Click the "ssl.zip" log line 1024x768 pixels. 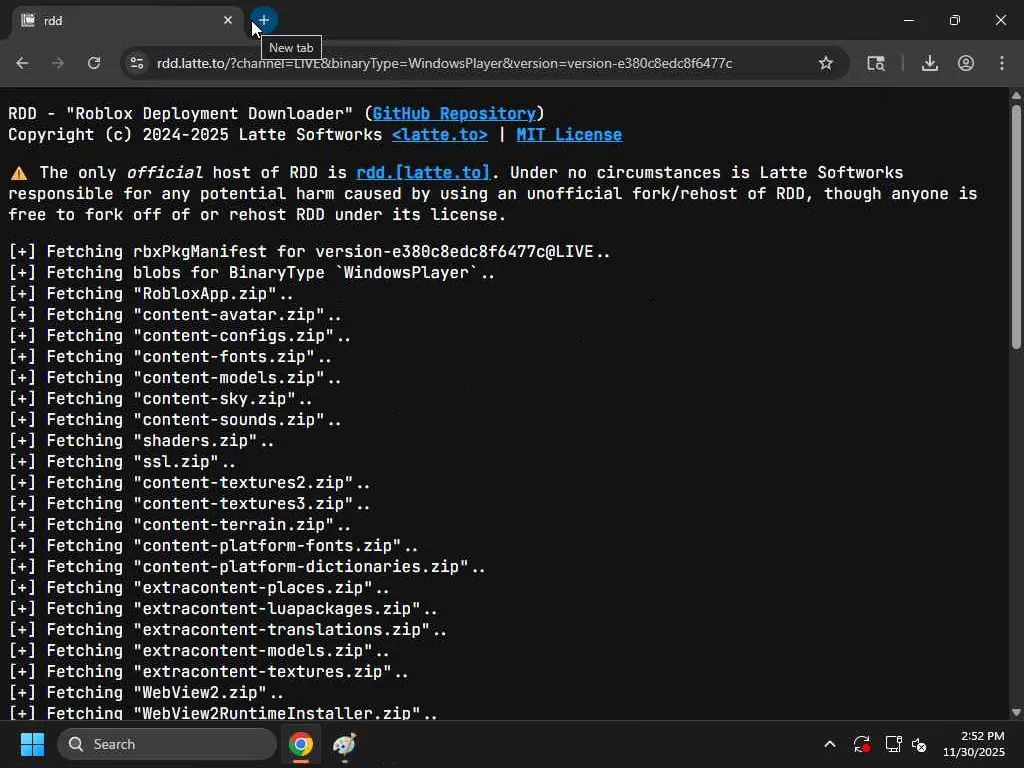coord(122,461)
